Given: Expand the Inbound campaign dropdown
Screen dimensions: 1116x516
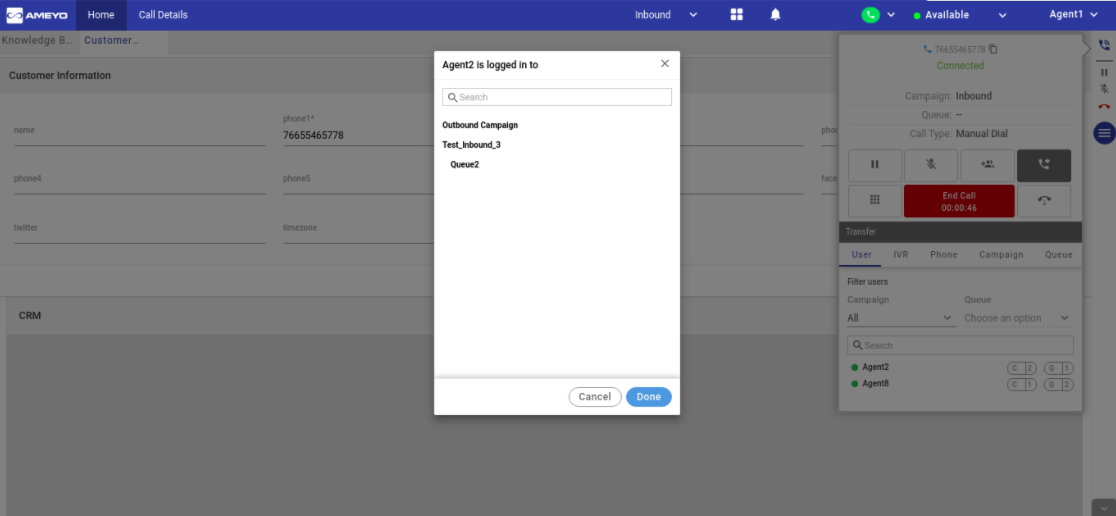Looking at the screenshot, I should (666, 15).
